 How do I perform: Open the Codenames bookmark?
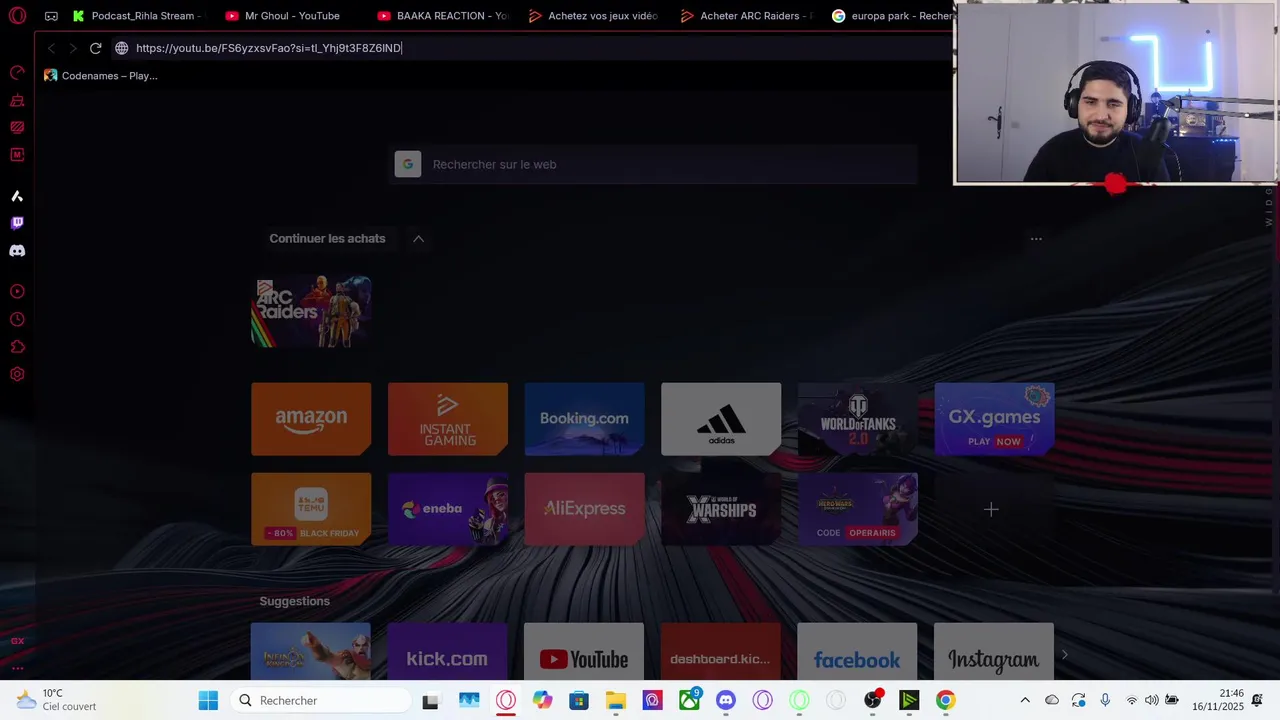pyautogui.click(x=100, y=75)
